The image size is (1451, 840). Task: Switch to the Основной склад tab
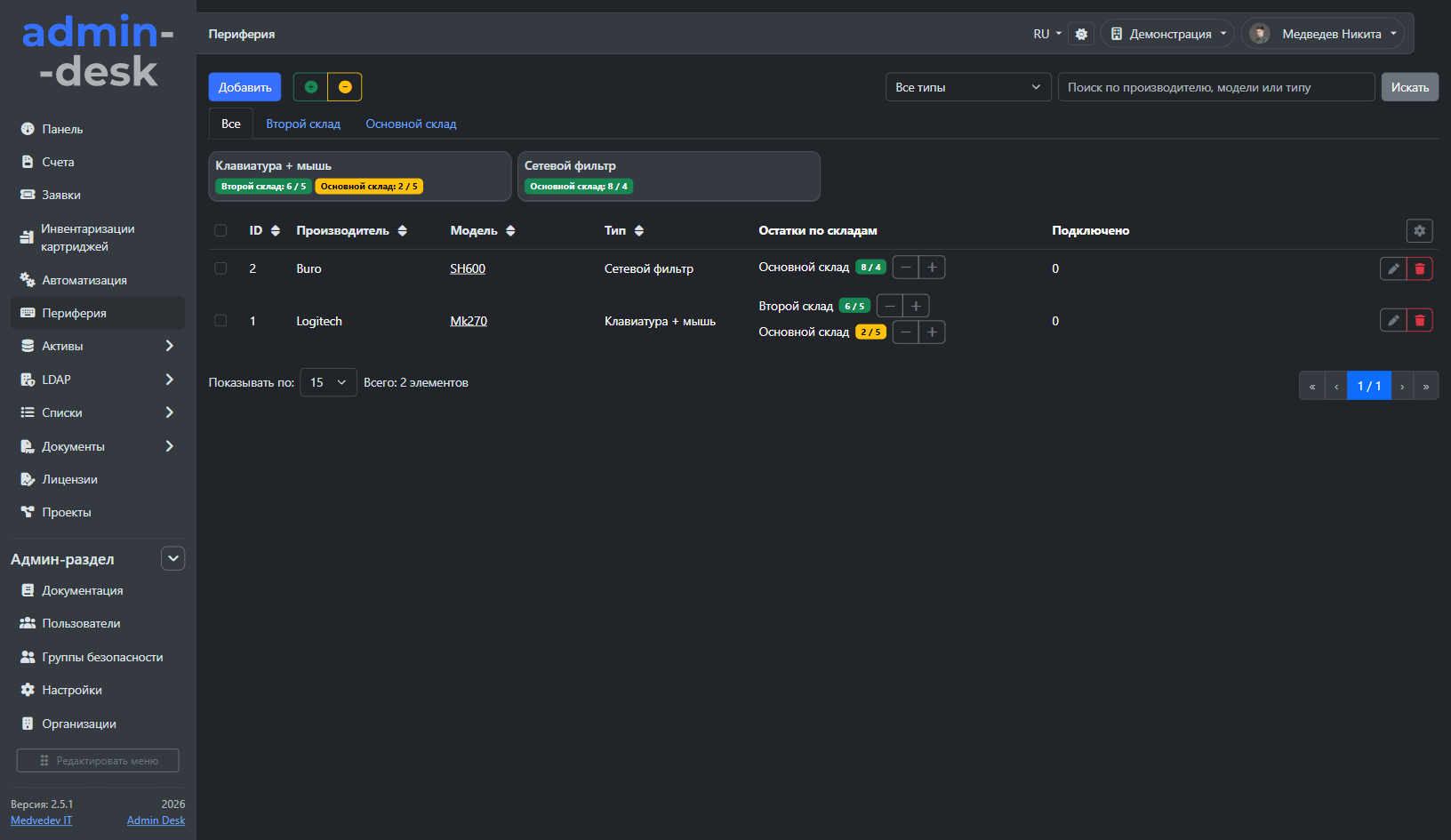[x=411, y=124]
